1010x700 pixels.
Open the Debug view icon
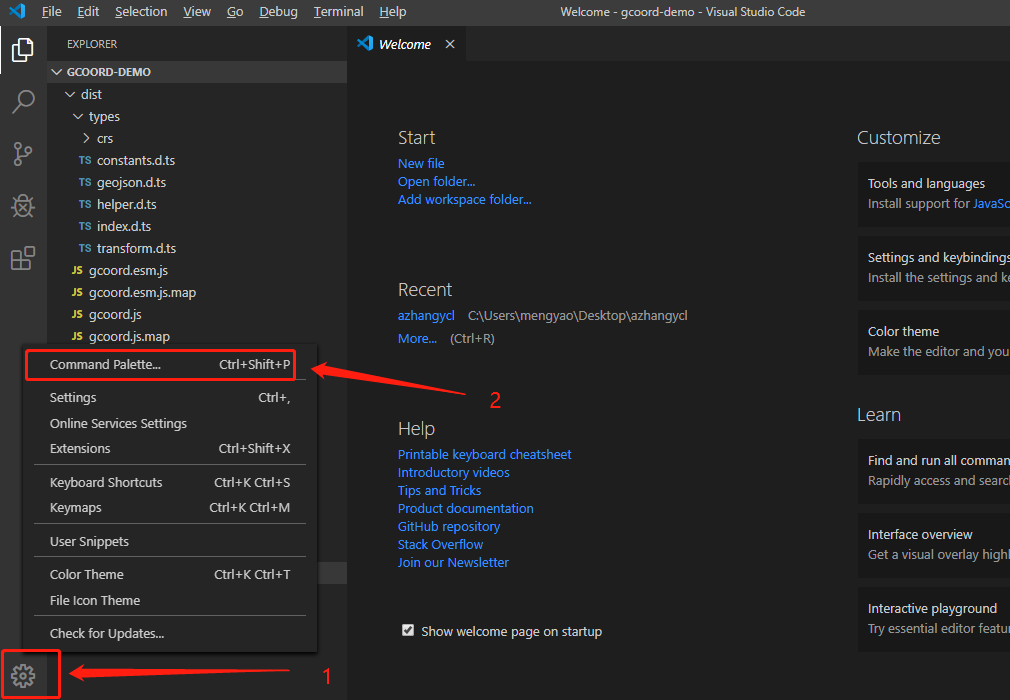23,206
